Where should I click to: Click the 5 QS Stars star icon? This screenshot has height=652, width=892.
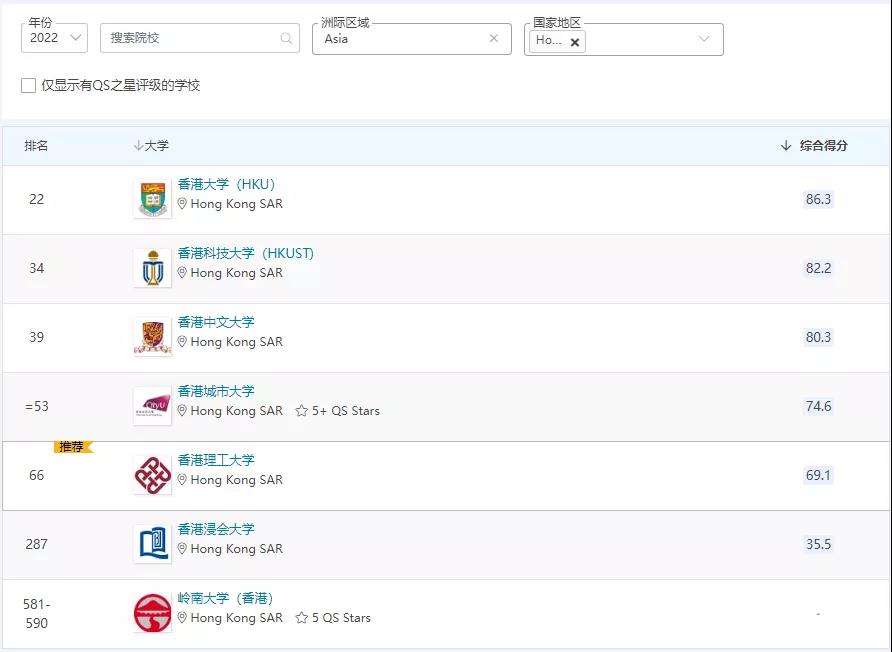[302, 618]
